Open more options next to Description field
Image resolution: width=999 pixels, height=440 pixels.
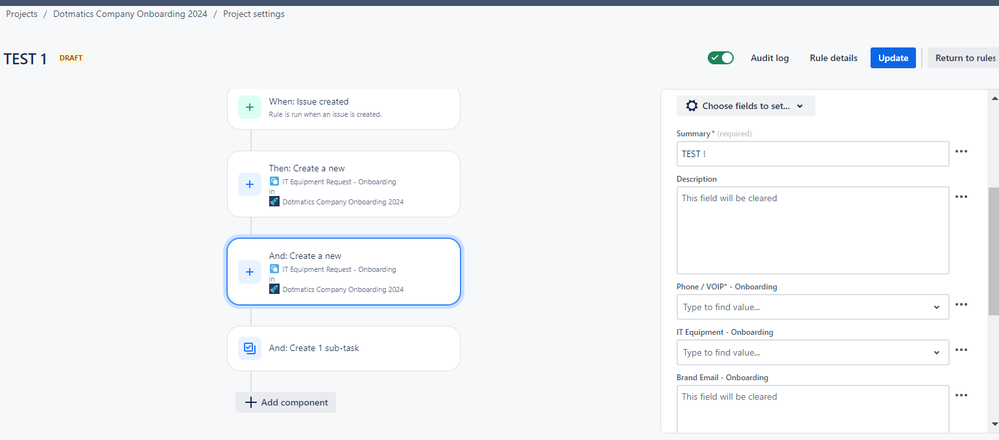point(961,197)
